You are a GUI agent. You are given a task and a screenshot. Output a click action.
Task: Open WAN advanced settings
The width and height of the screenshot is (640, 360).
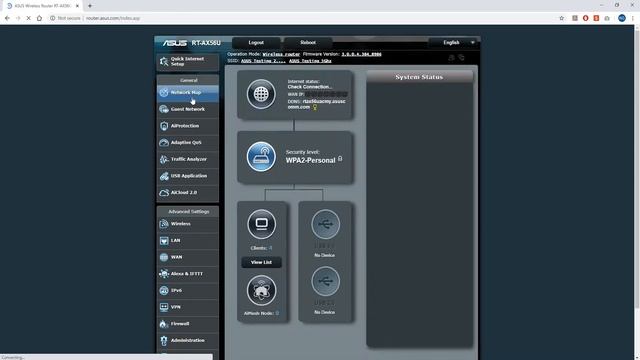[188, 257]
